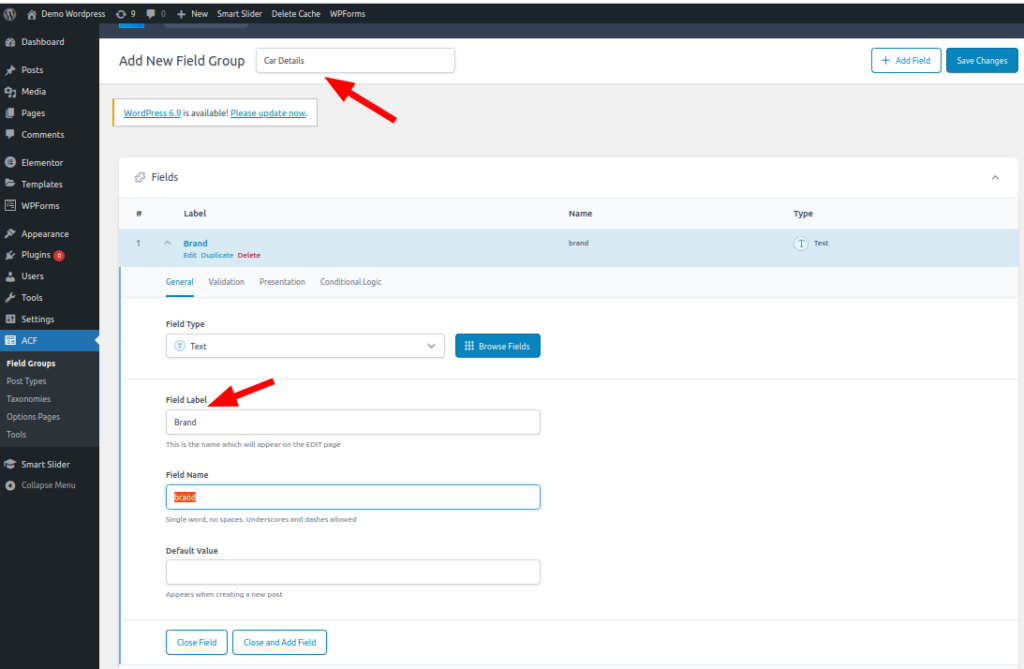Click the Please update now link
This screenshot has height=669, width=1024.
click(x=268, y=113)
